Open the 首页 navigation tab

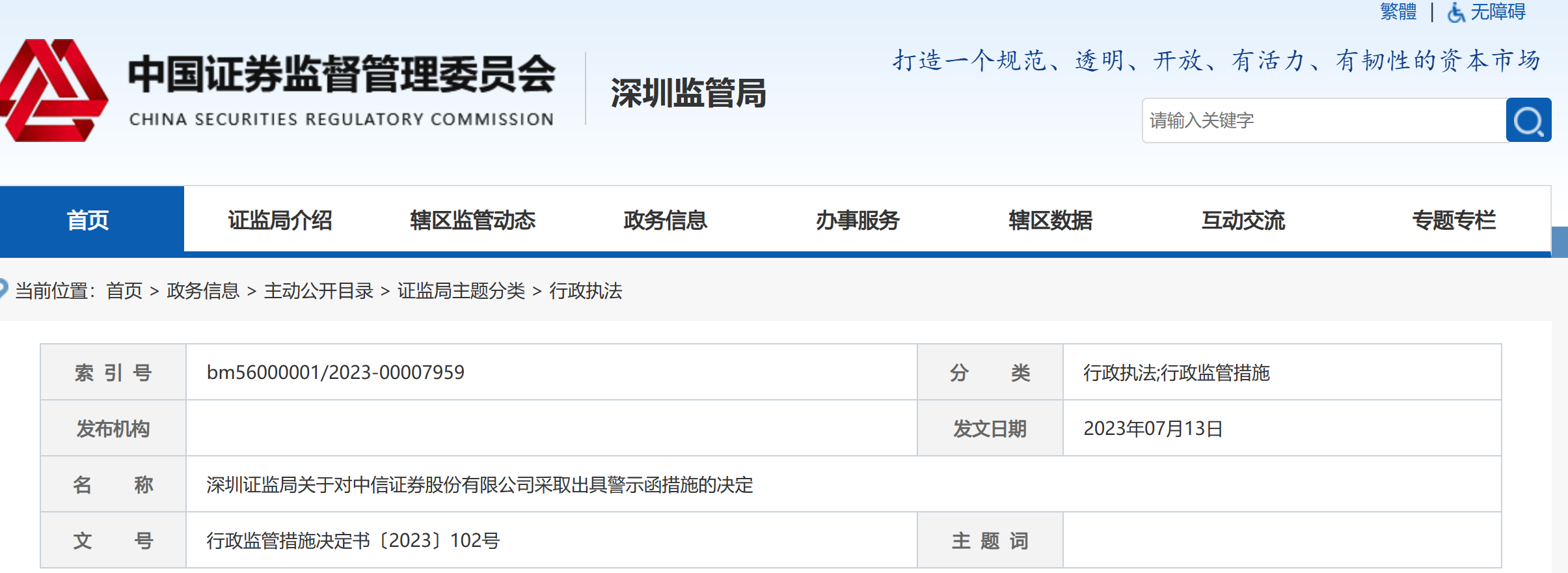point(92,219)
